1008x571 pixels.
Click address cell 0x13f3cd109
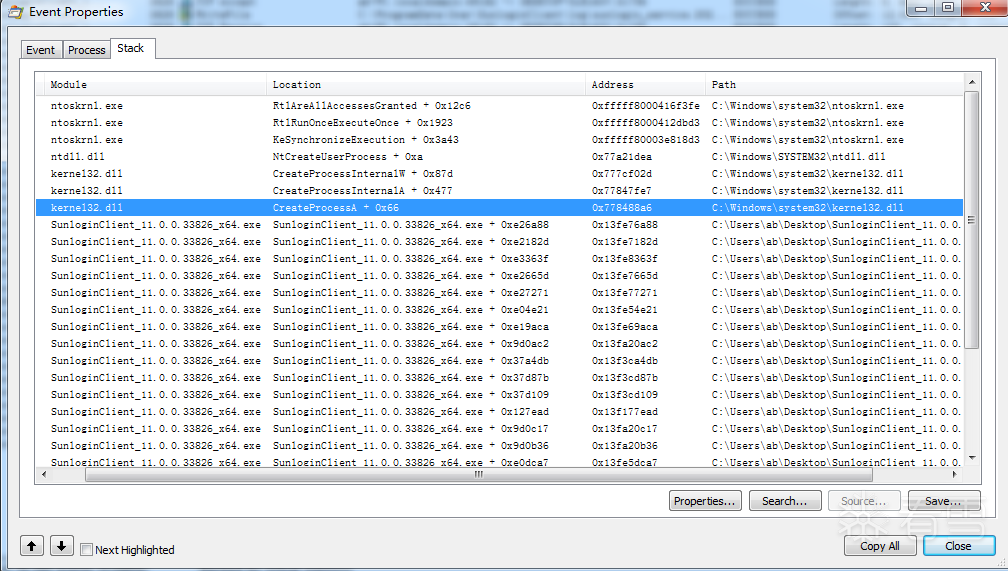tap(625, 395)
